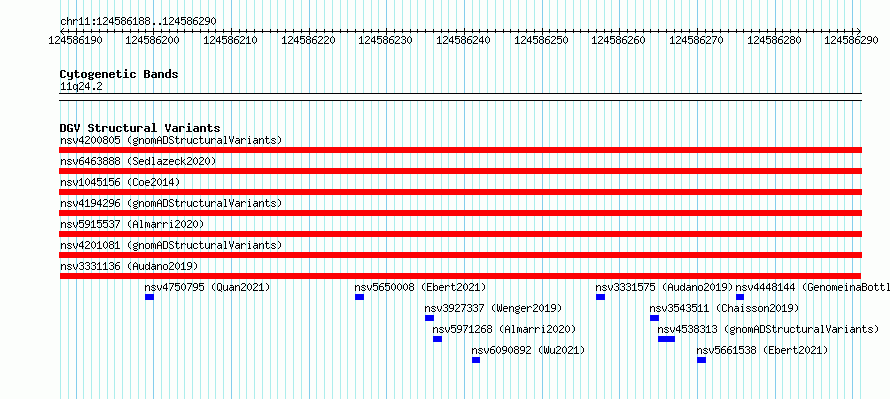Screen dimensions: 890x399
Task: Select the red bar under nsv4200805
Action: pyautogui.click(x=460, y=150)
